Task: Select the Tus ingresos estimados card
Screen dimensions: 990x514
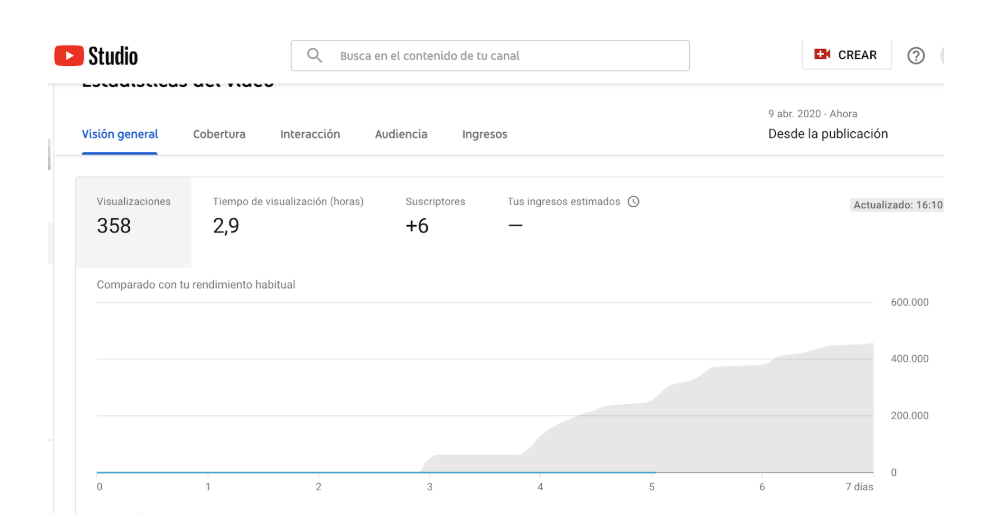Action: click(x=572, y=215)
